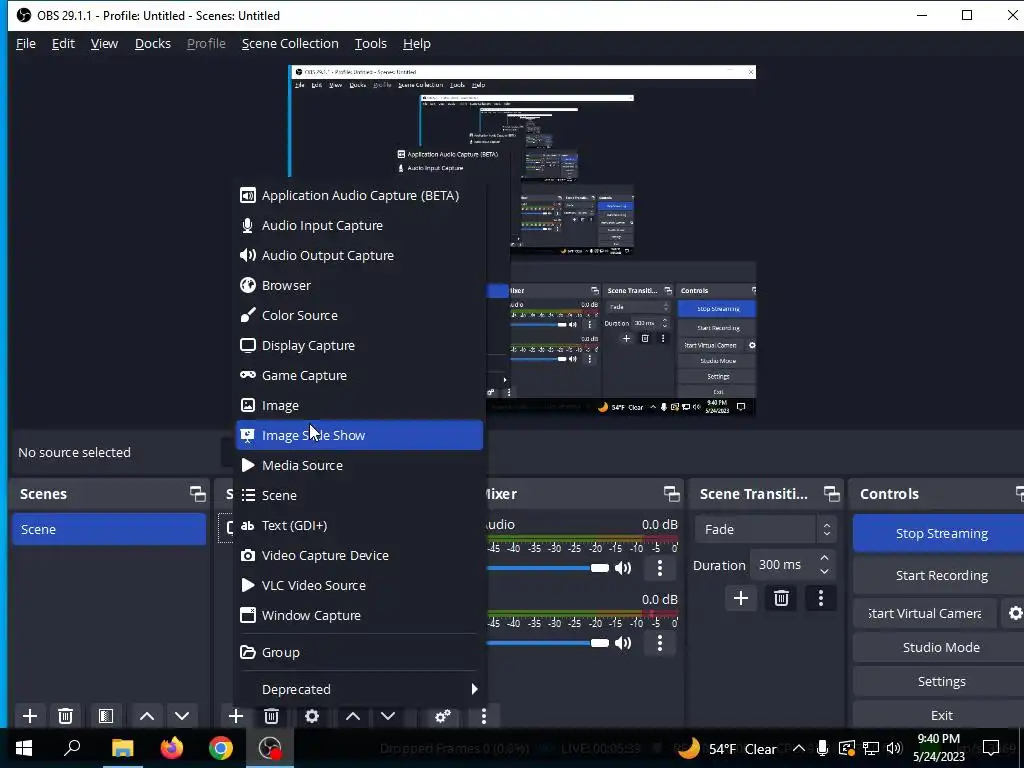Launch Google Chrome from the taskbar
This screenshot has height=768, width=1024.
[x=221, y=748]
